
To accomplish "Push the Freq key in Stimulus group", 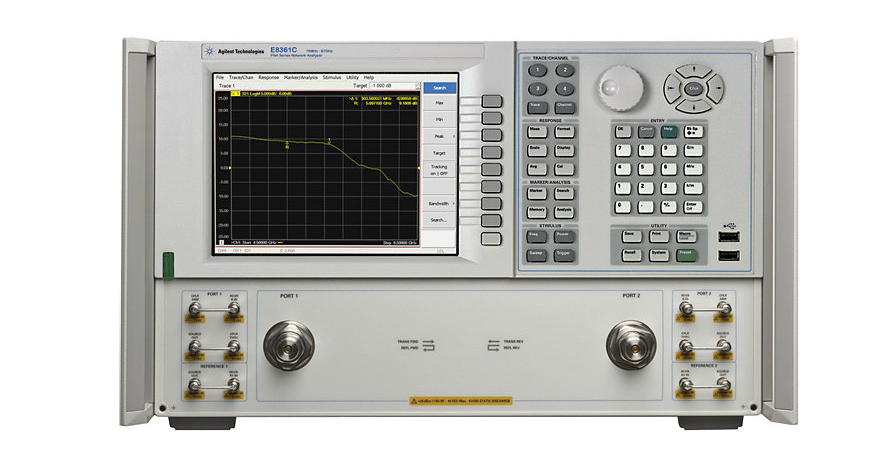I will pyautogui.click(x=537, y=237).
